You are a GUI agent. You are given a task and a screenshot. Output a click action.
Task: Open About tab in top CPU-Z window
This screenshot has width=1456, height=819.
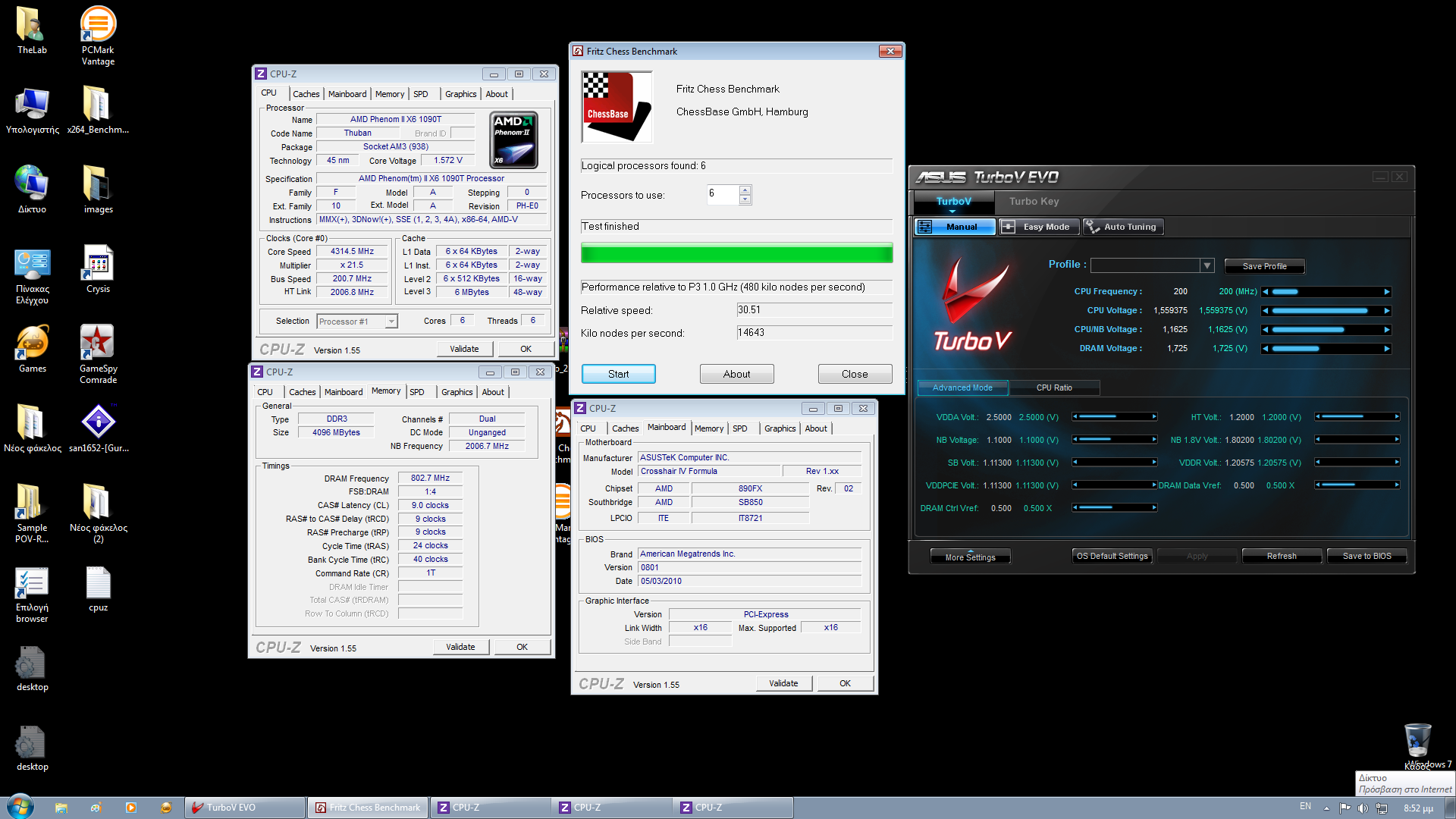click(x=497, y=94)
